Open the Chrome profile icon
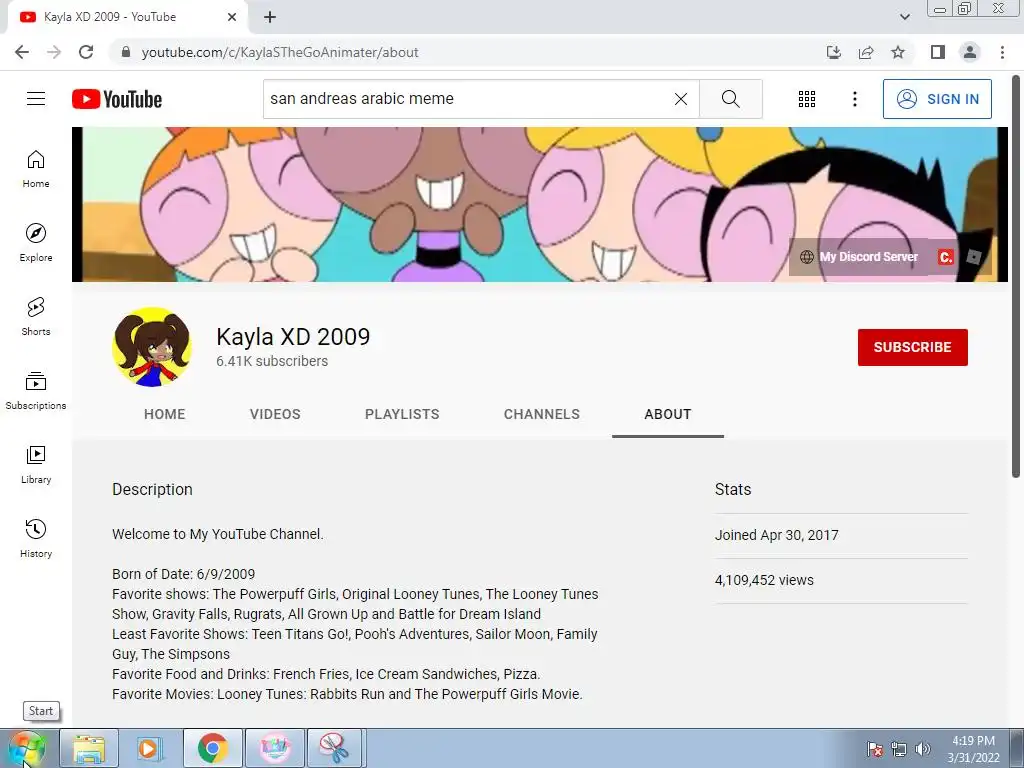This screenshot has height=768, width=1024. point(970,52)
